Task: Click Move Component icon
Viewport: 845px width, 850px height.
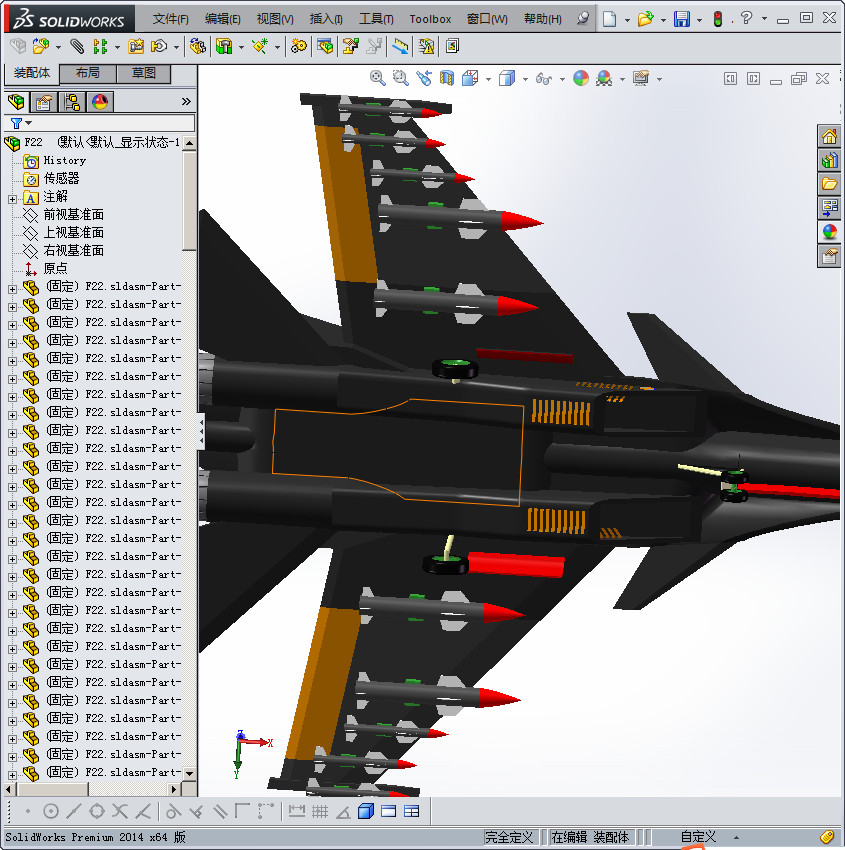Action: coord(158,47)
